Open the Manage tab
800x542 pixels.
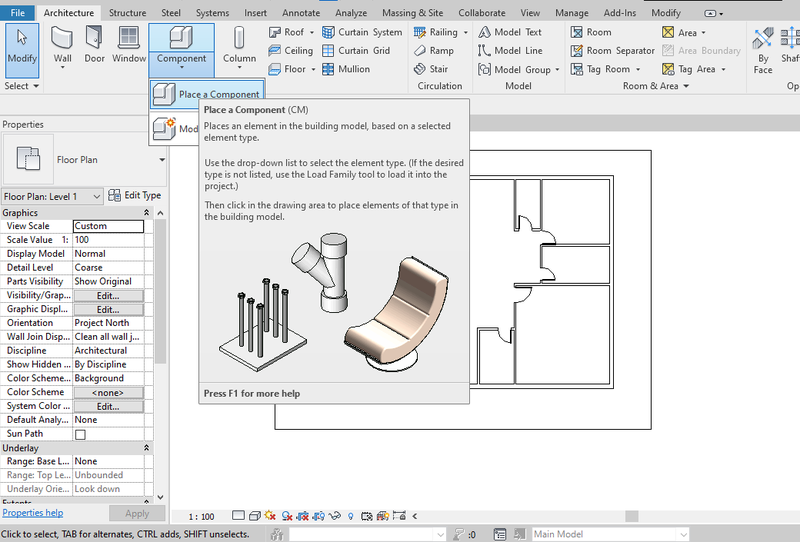pos(571,13)
